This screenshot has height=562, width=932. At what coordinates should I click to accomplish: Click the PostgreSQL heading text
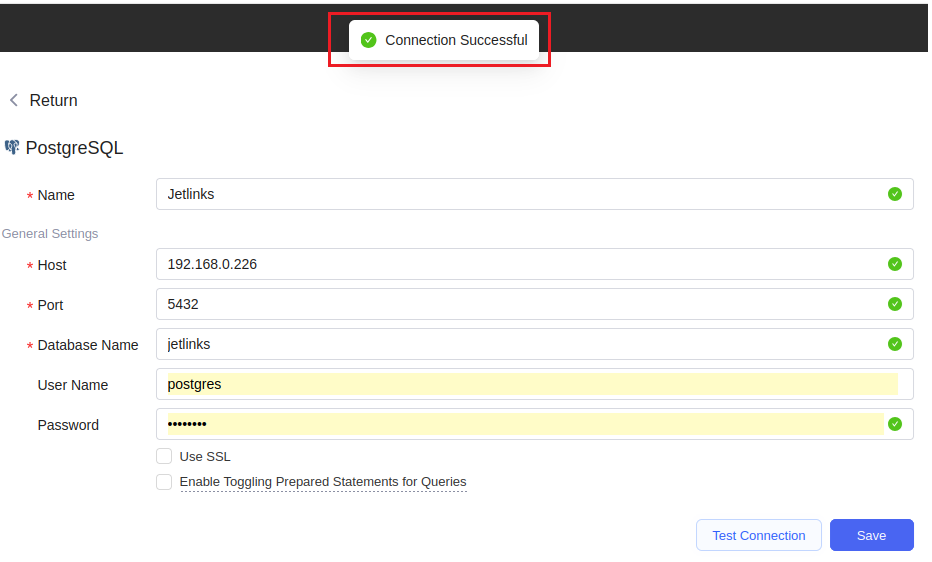(x=74, y=148)
